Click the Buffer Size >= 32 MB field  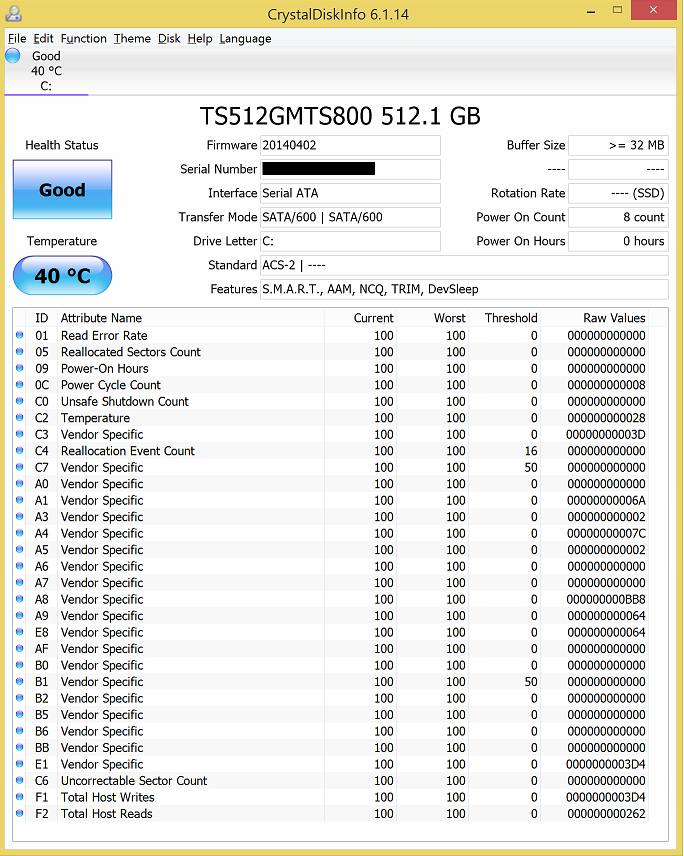[x=618, y=145]
